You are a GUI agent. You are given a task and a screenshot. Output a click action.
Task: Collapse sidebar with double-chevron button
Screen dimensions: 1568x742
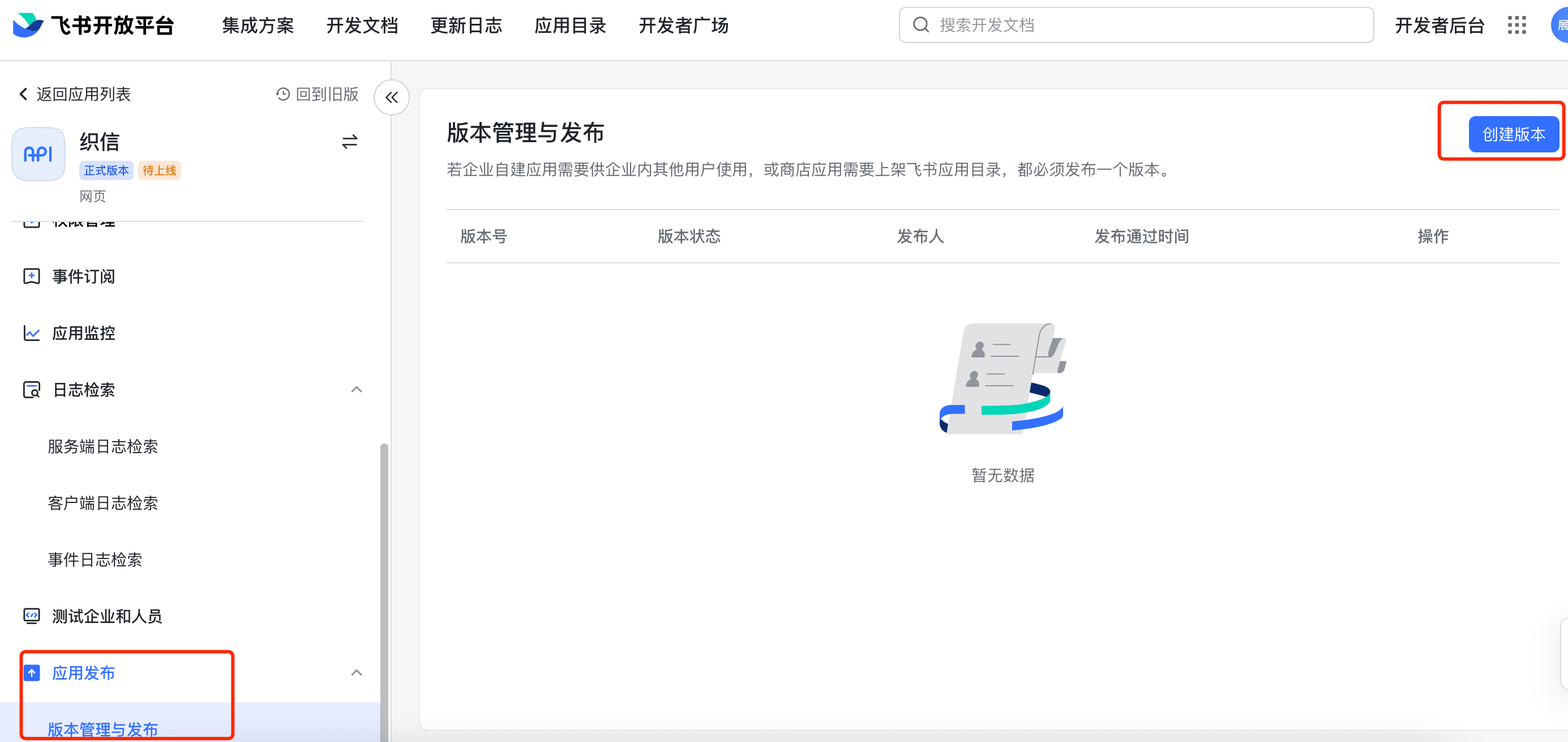point(391,97)
